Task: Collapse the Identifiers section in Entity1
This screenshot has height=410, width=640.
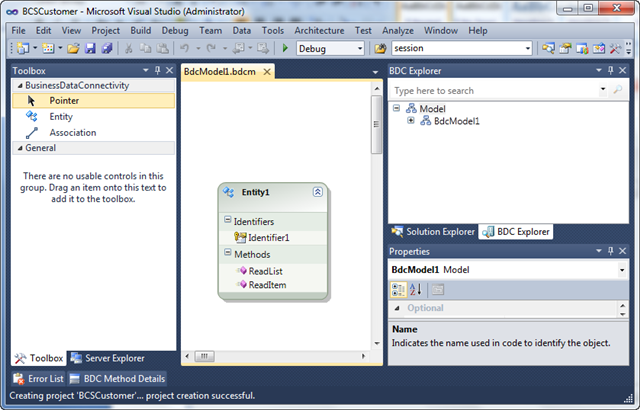Action: [x=228, y=220]
